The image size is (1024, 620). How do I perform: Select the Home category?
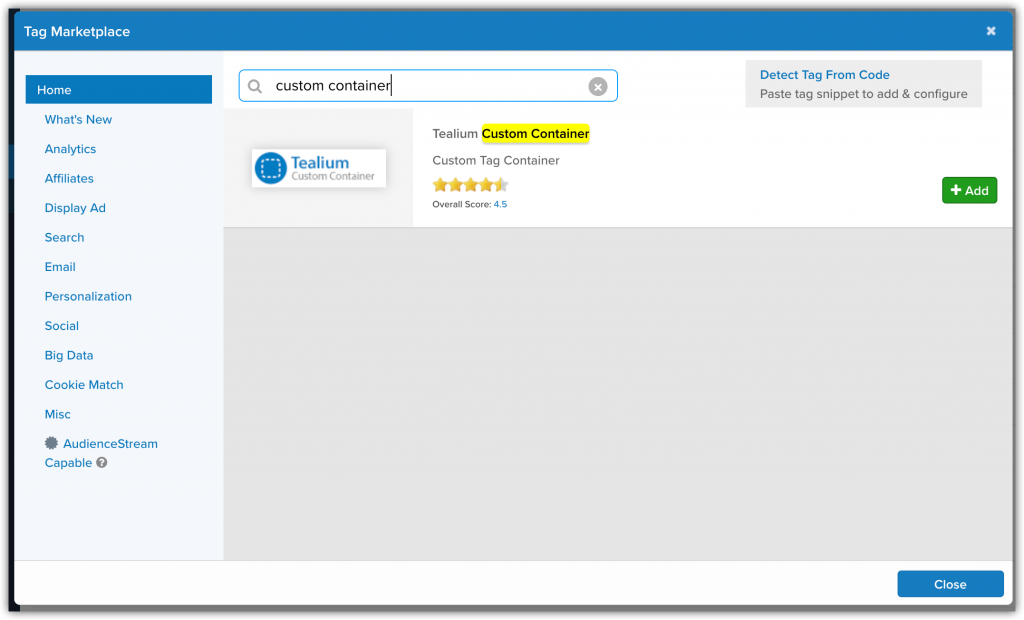tap(119, 90)
